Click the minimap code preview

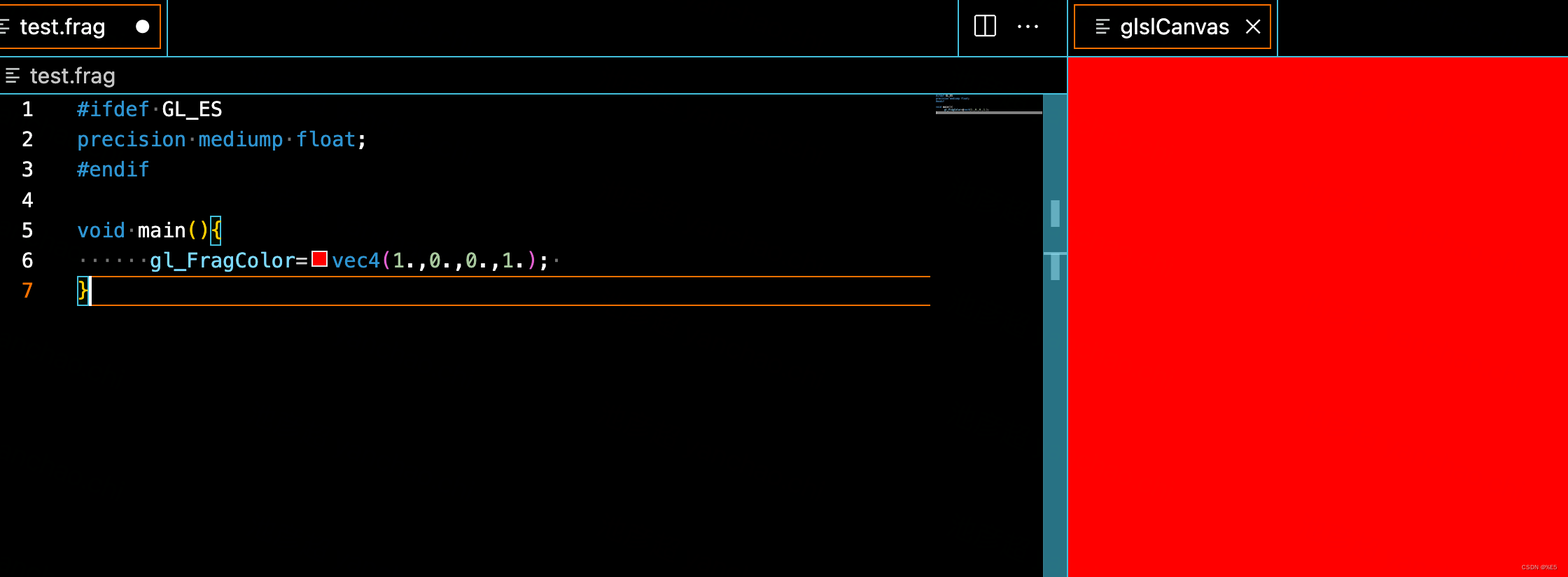[988, 104]
